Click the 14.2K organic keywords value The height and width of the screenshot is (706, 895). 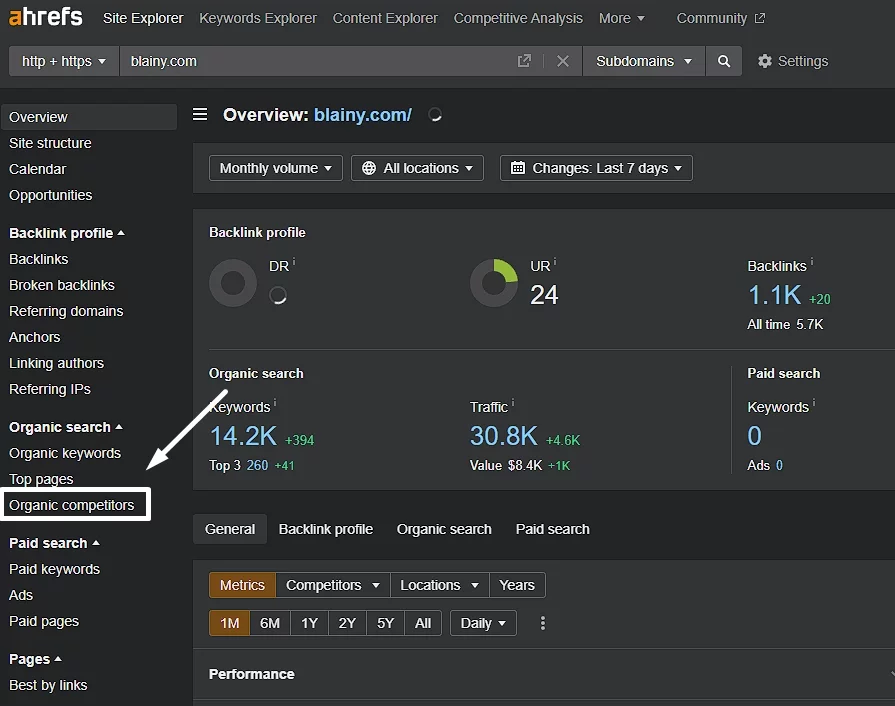(244, 436)
